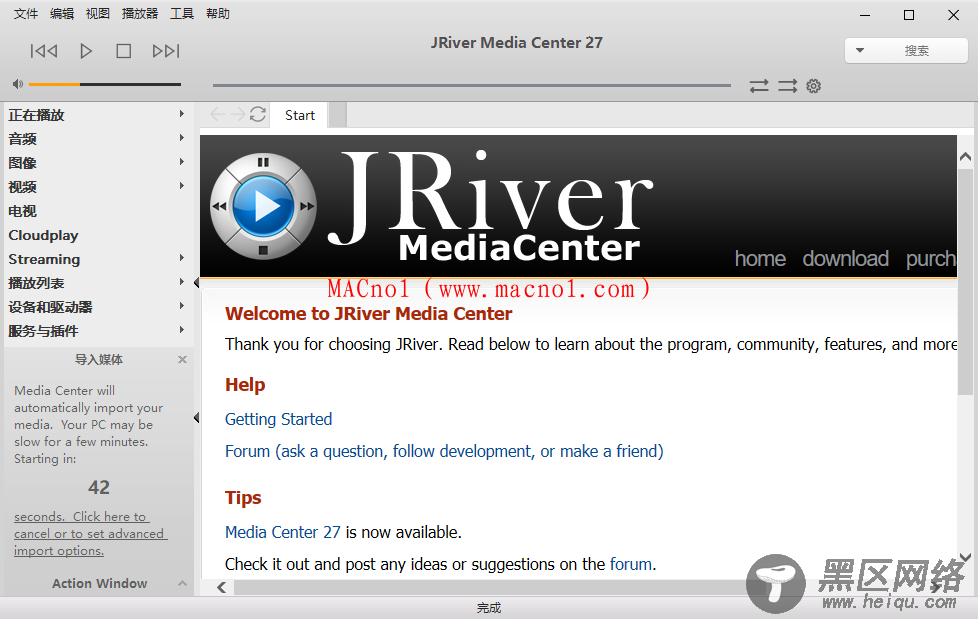Image resolution: width=978 pixels, height=619 pixels.
Task: Select Streaming in the sidebar
Action: tap(44, 259)
